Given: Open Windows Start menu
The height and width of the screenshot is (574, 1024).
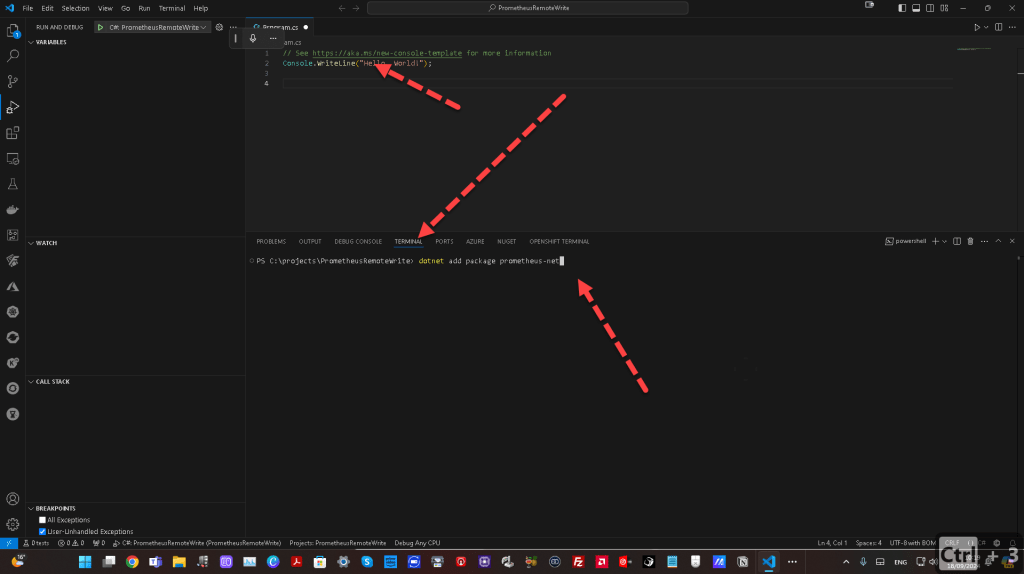Looking at the screenshot, I should click(85, 562).
